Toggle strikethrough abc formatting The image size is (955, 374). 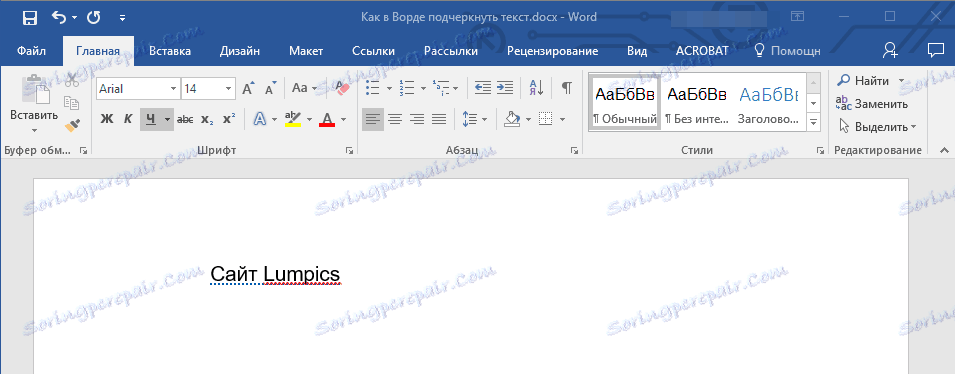(185, 119)
